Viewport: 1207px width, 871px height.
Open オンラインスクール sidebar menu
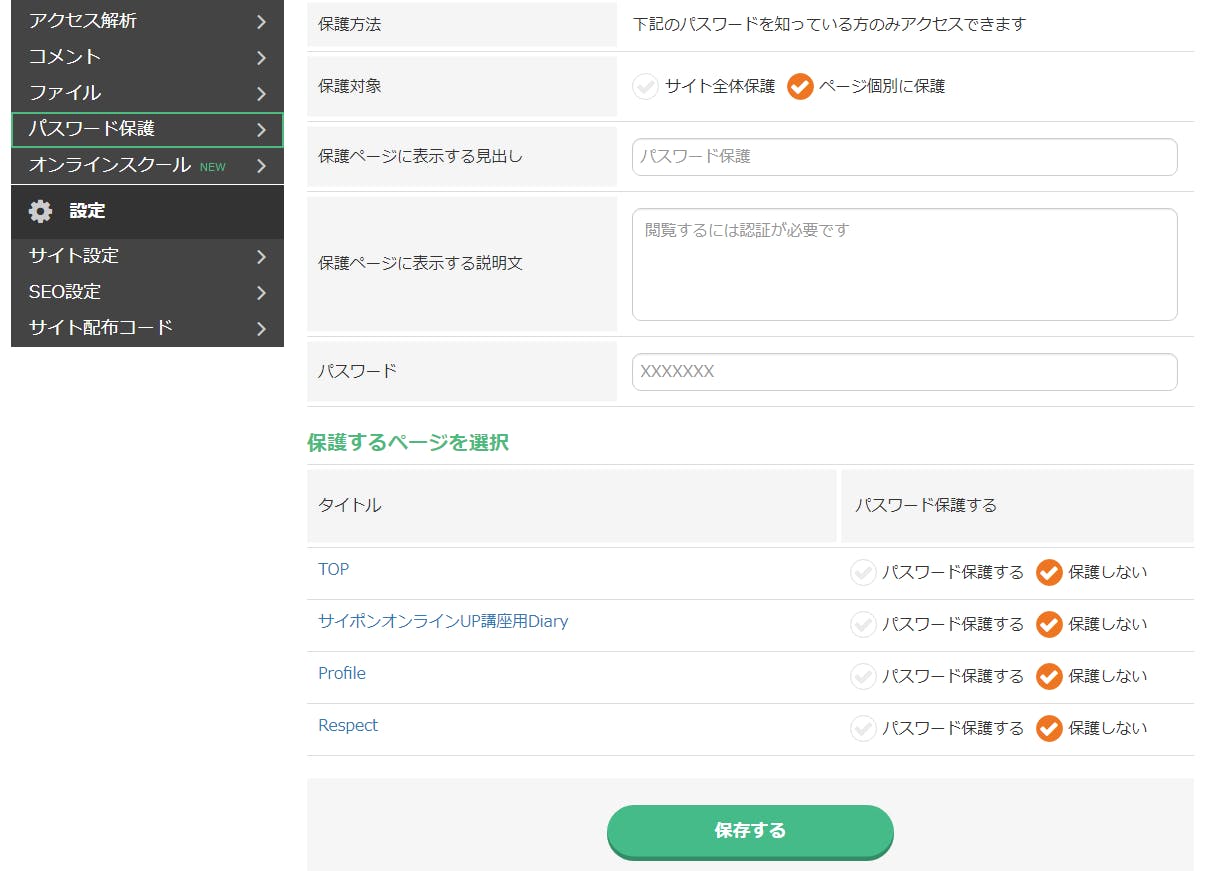[x=110, y=165]
